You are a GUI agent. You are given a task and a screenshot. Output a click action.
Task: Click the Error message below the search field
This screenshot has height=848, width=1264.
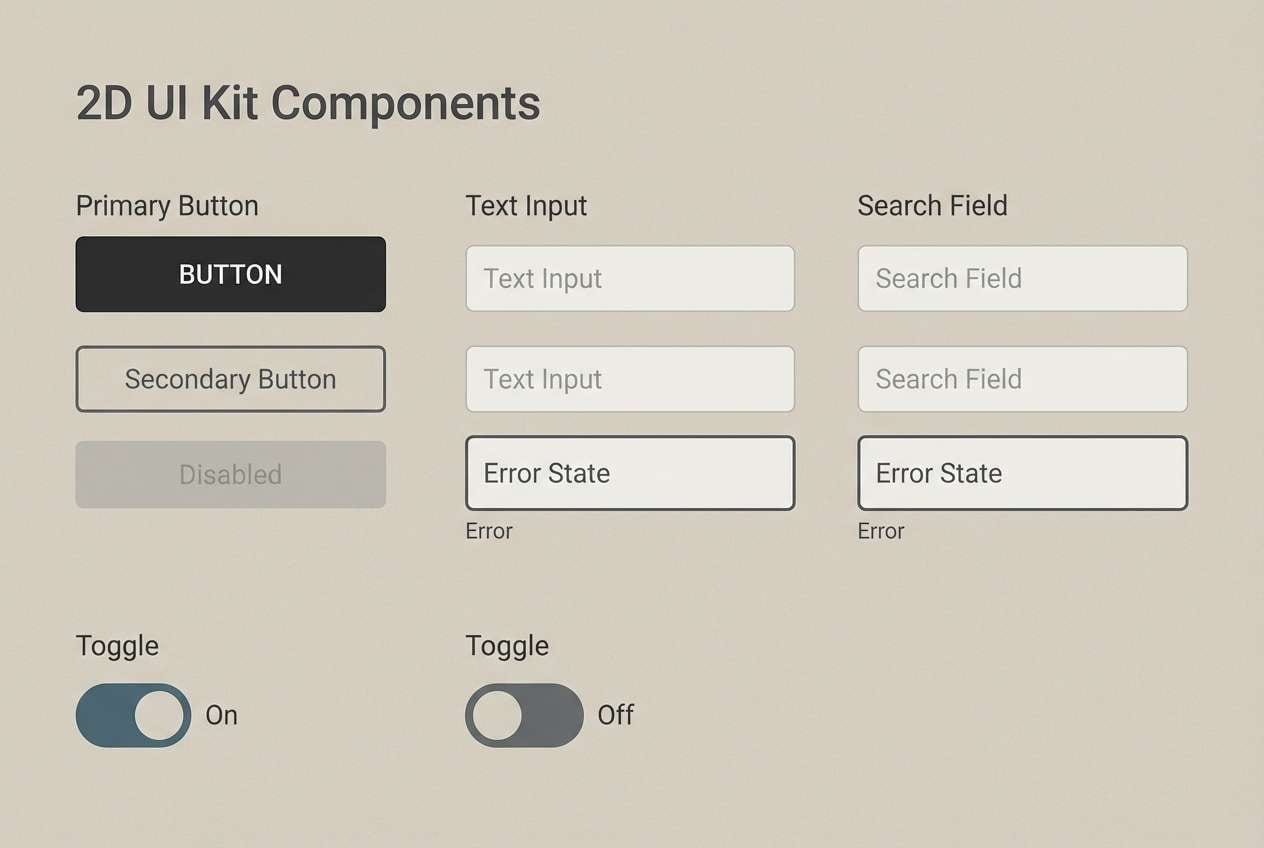coord(881,531)
